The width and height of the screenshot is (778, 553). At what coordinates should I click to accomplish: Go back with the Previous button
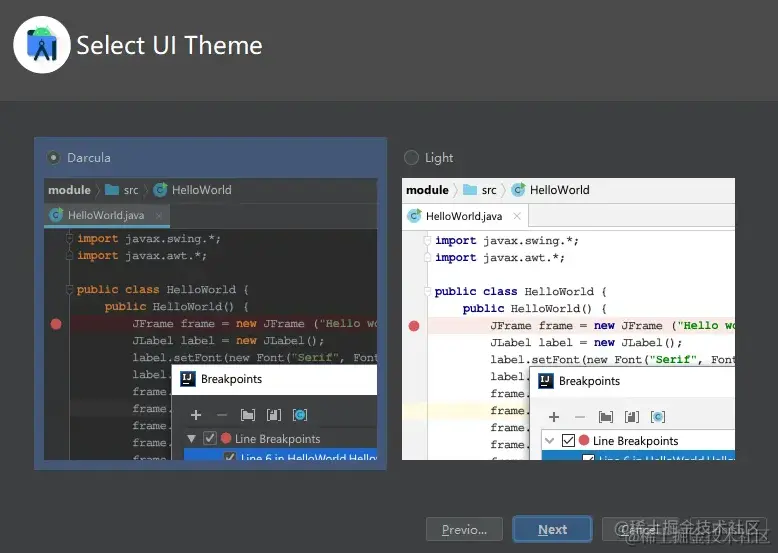click(x=464, y=530)
